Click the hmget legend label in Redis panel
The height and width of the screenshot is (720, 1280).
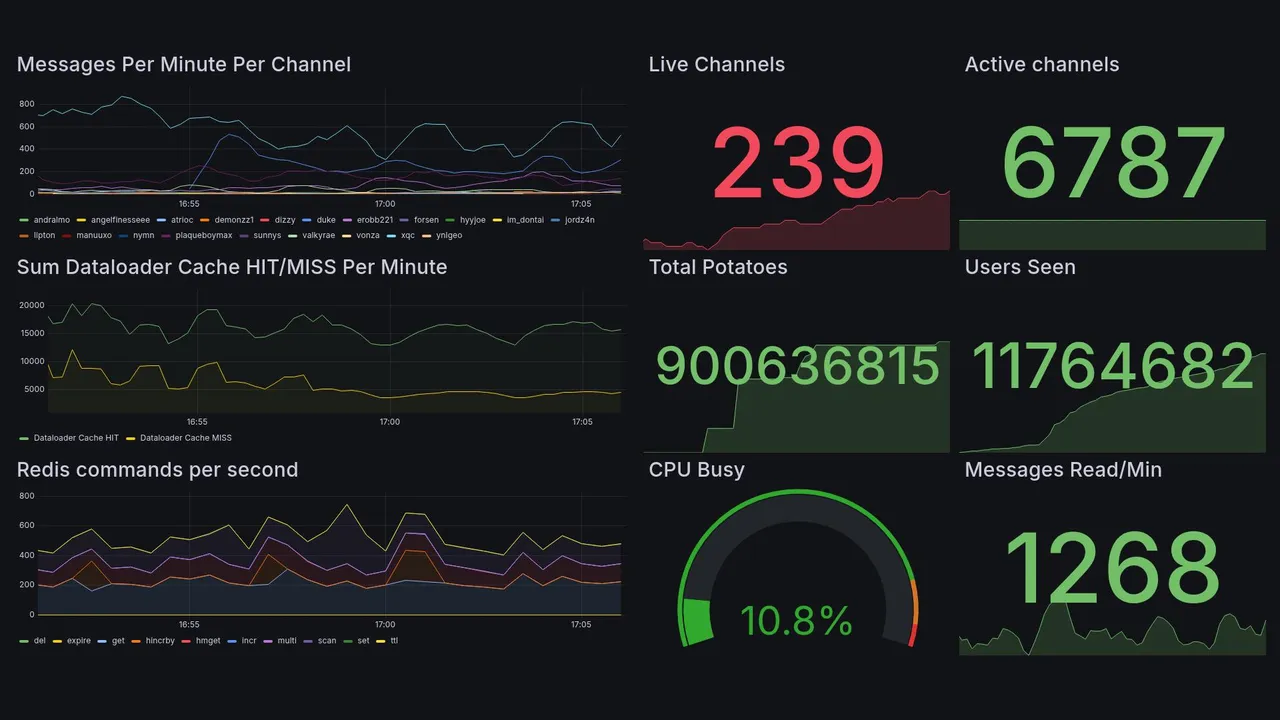click(x=208, y=640)
